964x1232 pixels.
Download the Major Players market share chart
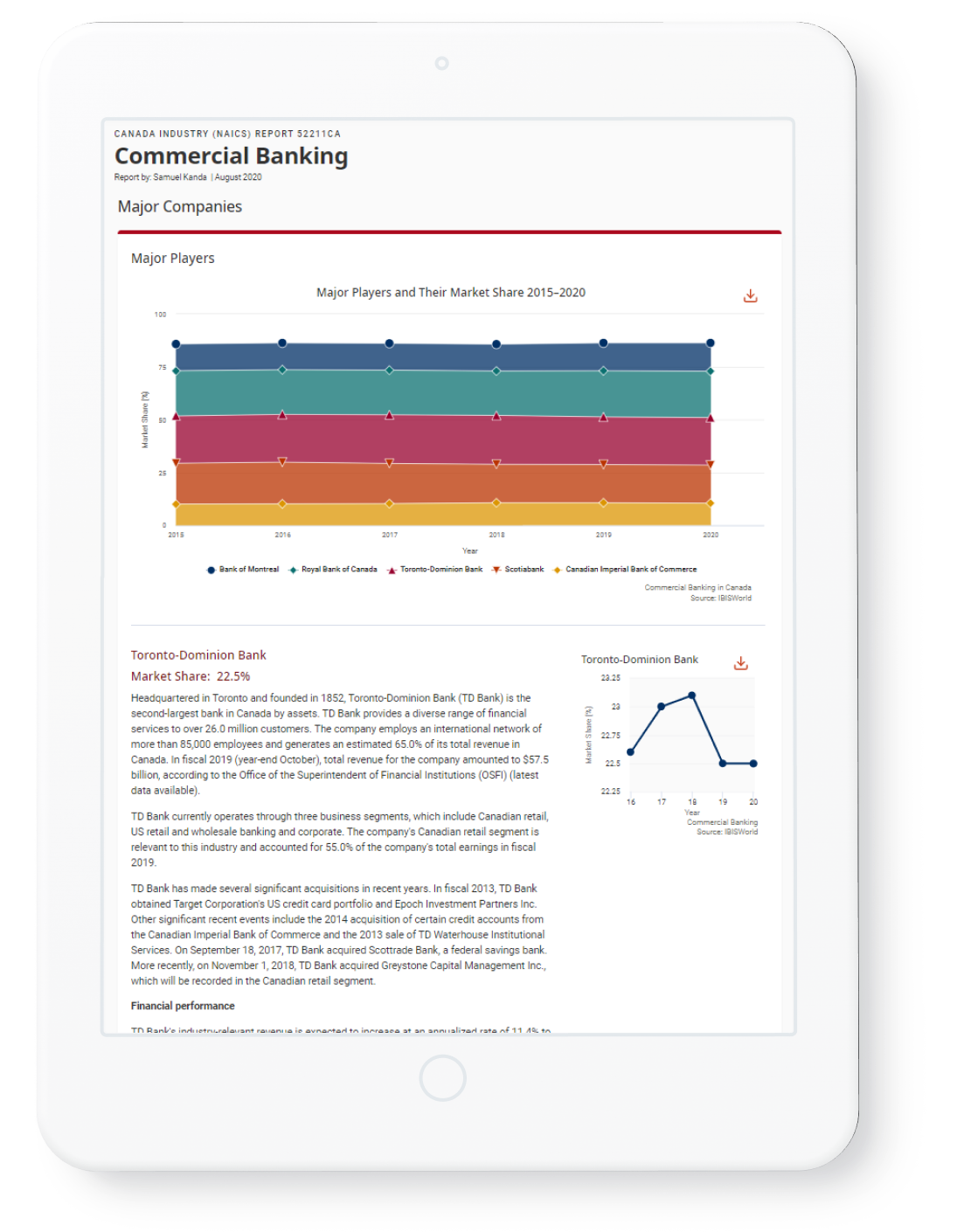click(x=750, y=296)
